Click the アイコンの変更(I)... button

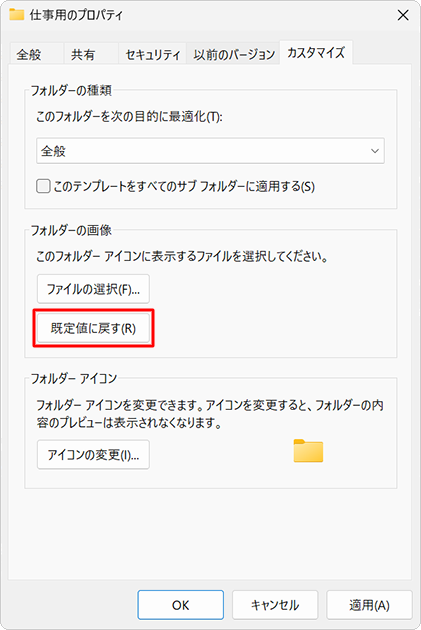93,454
